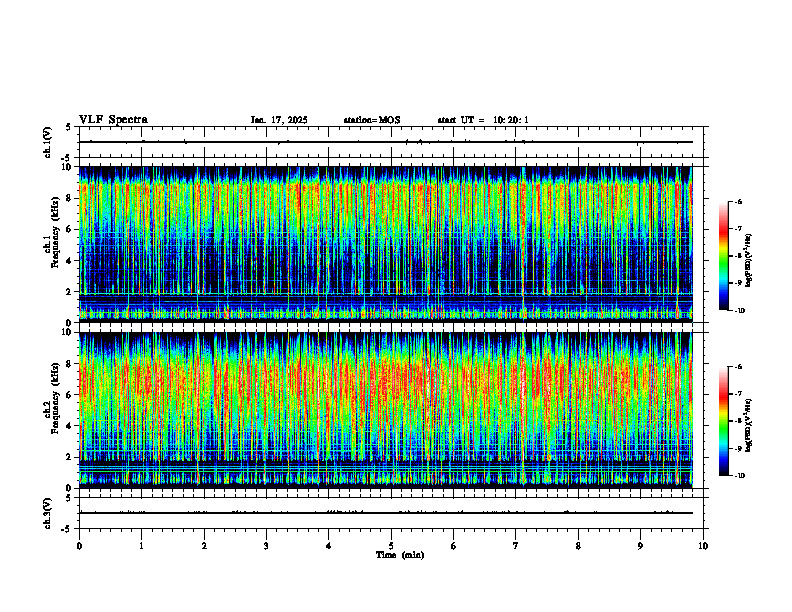Click the "-10" tick on the upper colorbar
Image resolution: width=792 pixels, height=612 pixels.
(739, 311)
